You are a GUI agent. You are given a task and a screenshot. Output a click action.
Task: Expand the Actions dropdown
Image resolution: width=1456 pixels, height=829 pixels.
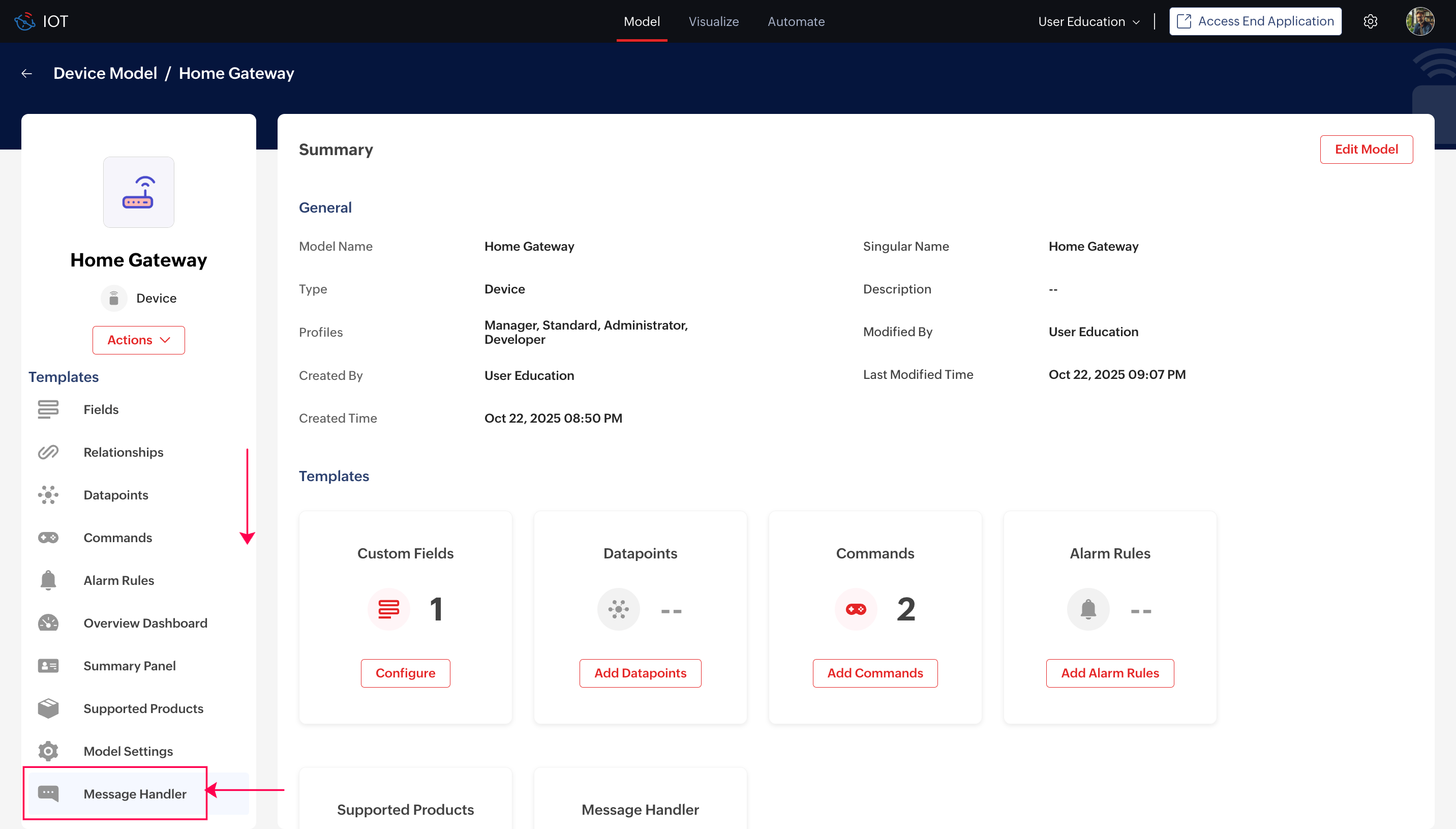138,340
